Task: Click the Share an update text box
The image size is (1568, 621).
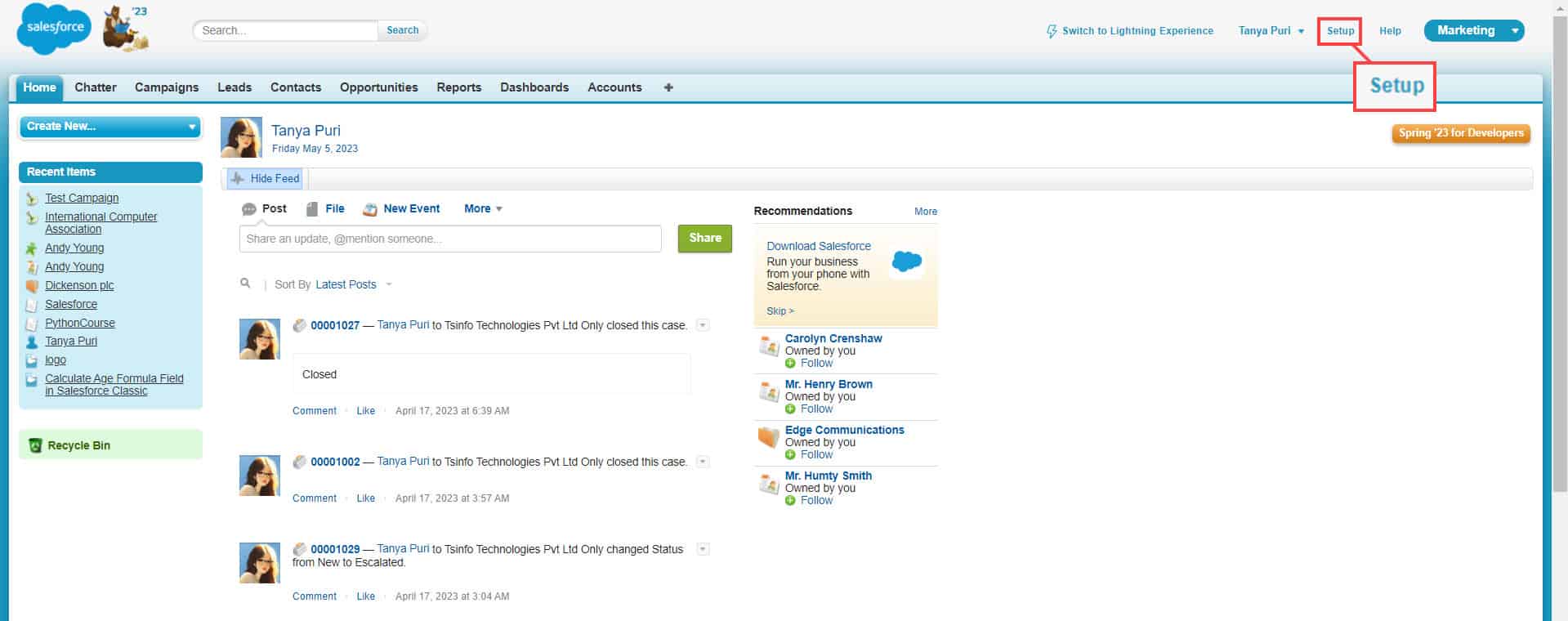Action: pos(450,239)
